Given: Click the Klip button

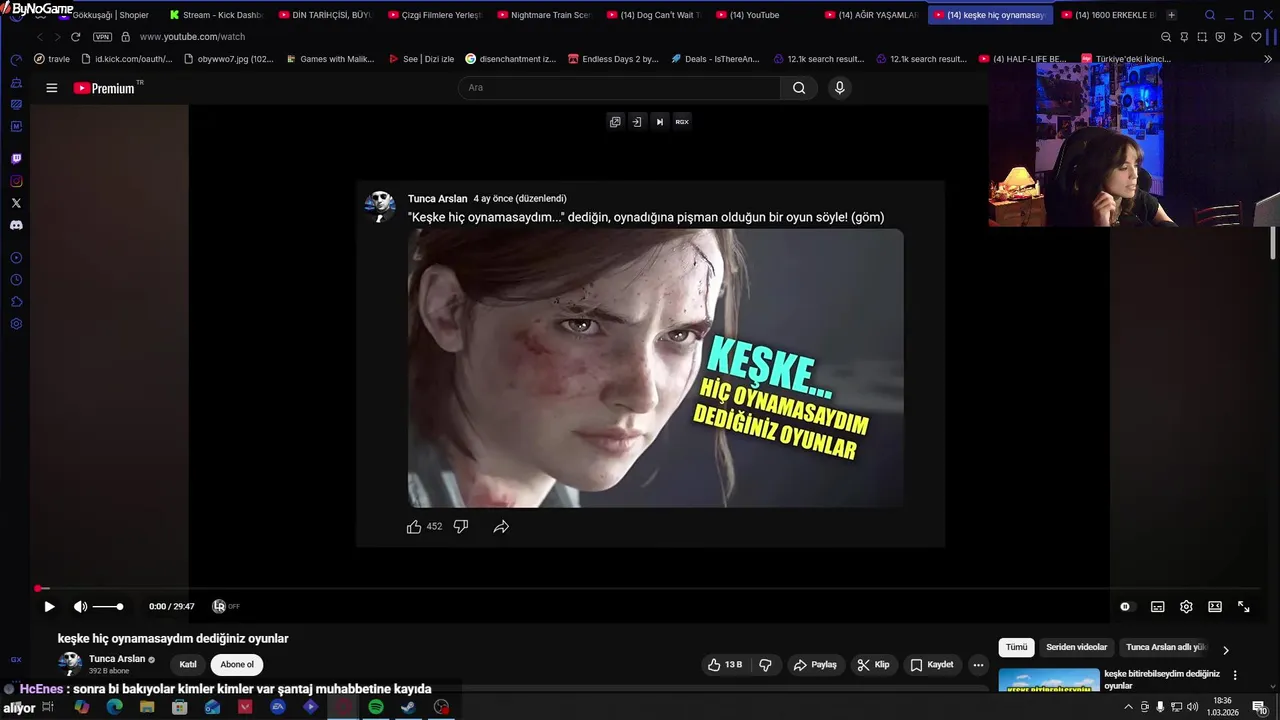Looking at the screenshot, I should click(x=873, y=664).
